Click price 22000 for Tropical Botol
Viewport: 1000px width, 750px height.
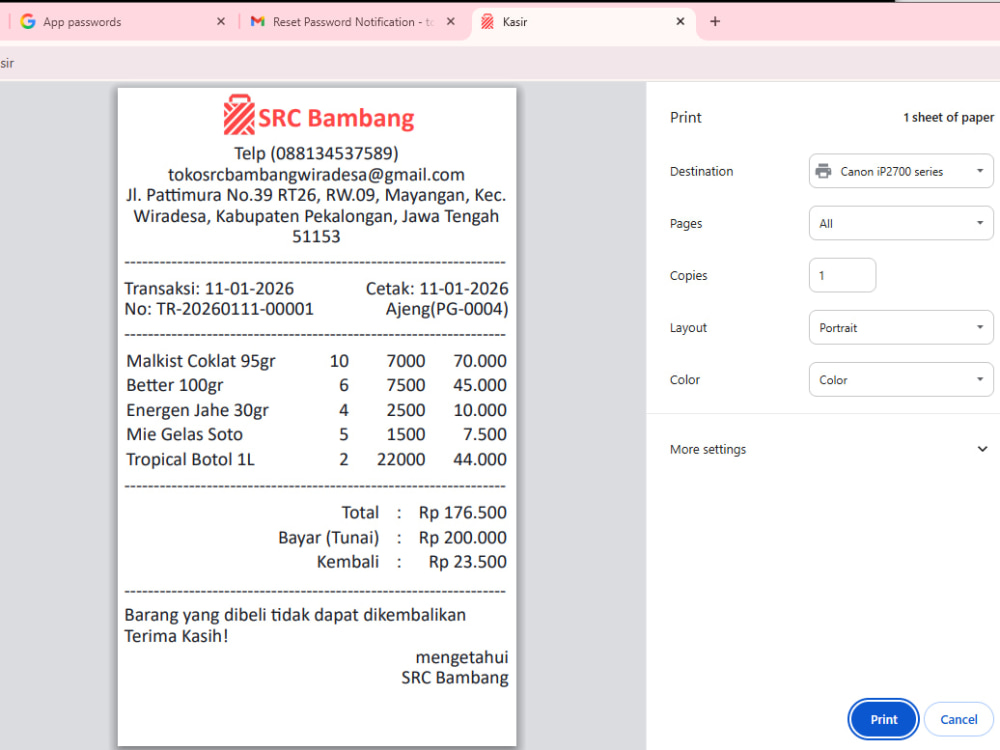401,459
